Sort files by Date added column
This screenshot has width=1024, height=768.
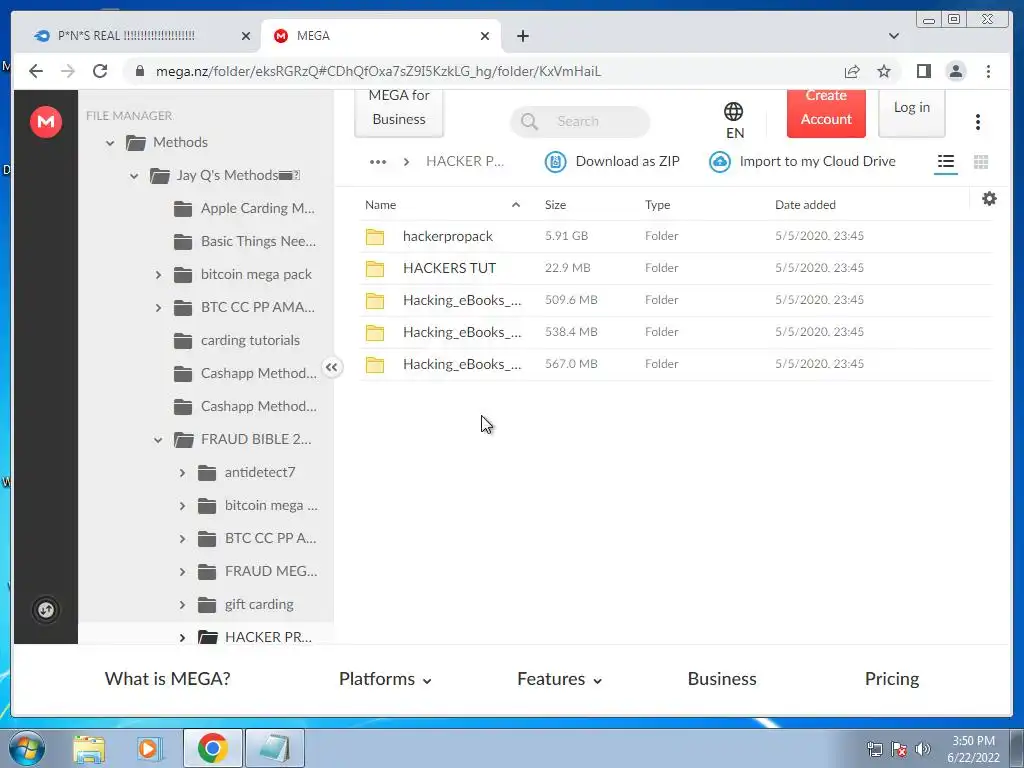coord(805,205)
